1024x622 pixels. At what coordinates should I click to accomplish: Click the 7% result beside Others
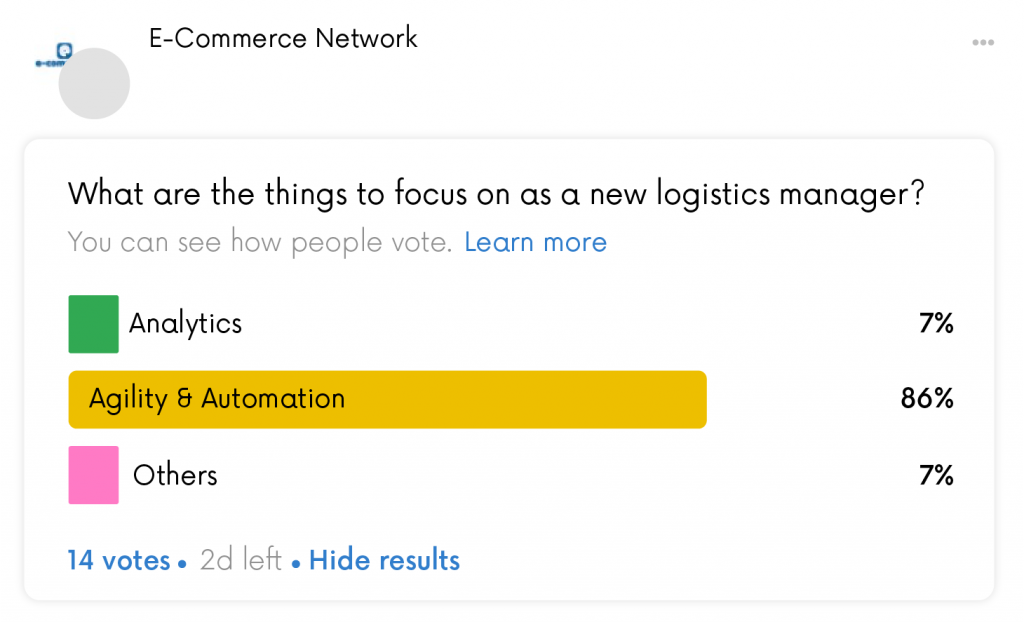[x=936, y=476]
